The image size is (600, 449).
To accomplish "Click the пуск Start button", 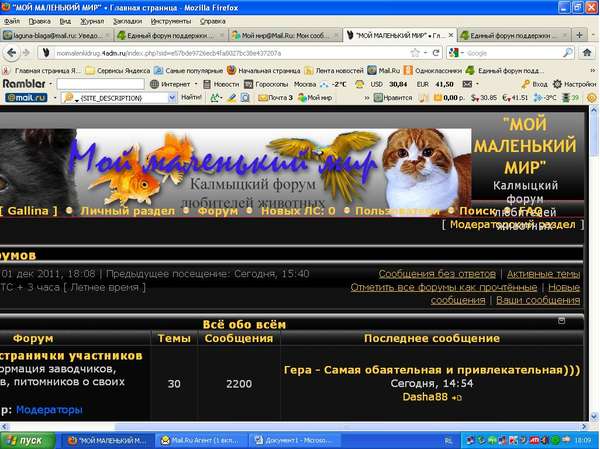I will (26, 440).
